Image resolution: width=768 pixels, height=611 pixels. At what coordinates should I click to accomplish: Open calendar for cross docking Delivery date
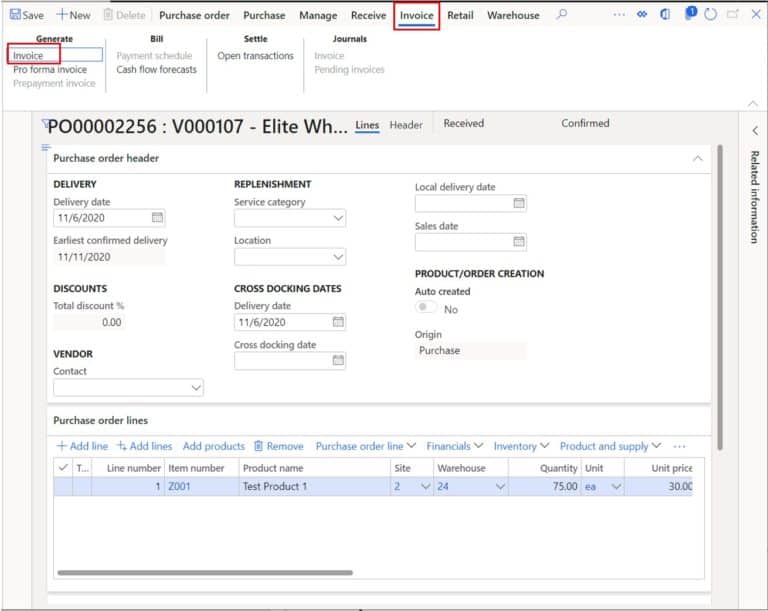point(338,322)
